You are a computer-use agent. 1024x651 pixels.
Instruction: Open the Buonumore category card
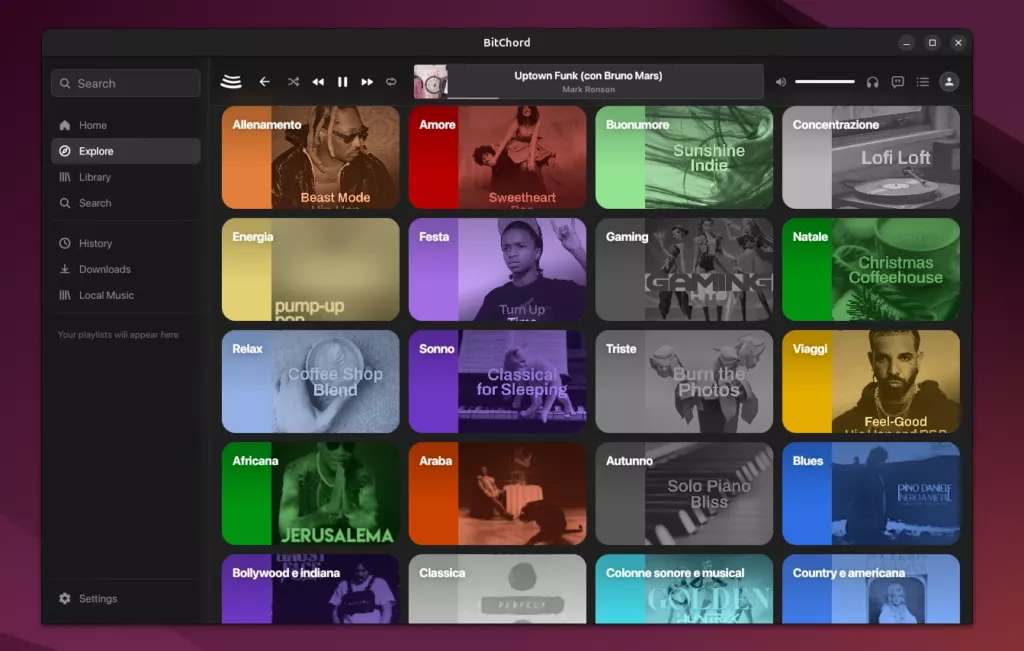point(684,157)
